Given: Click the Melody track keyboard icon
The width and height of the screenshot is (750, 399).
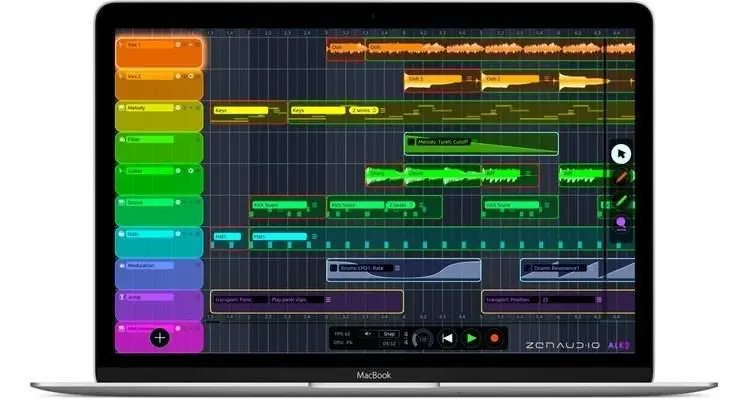Looking at the screenshot, I should click(x=121, y=108).
